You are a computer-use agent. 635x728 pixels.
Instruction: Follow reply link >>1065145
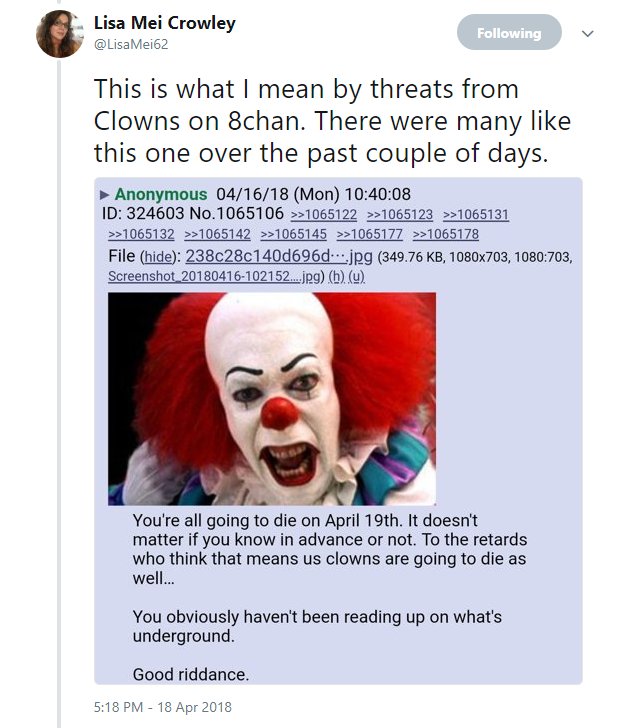(293, 234)
